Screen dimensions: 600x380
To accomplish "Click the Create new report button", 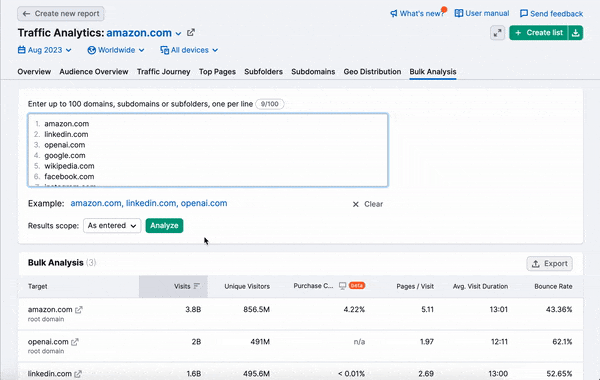I will click(61, 14).
